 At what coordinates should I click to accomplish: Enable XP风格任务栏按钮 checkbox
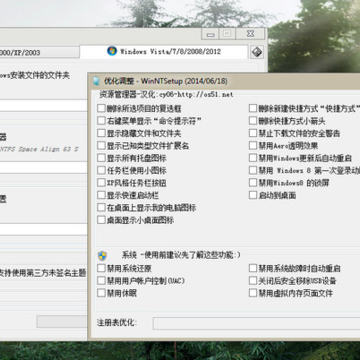coord(101,183)
